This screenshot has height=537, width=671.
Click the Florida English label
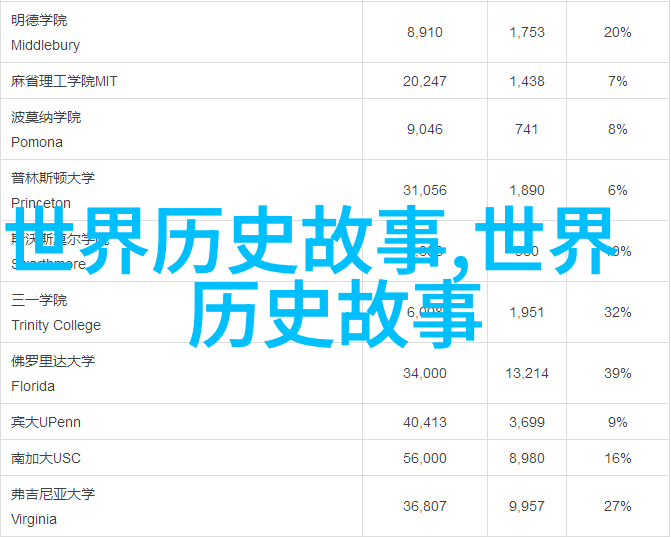(x=33, y=386)
